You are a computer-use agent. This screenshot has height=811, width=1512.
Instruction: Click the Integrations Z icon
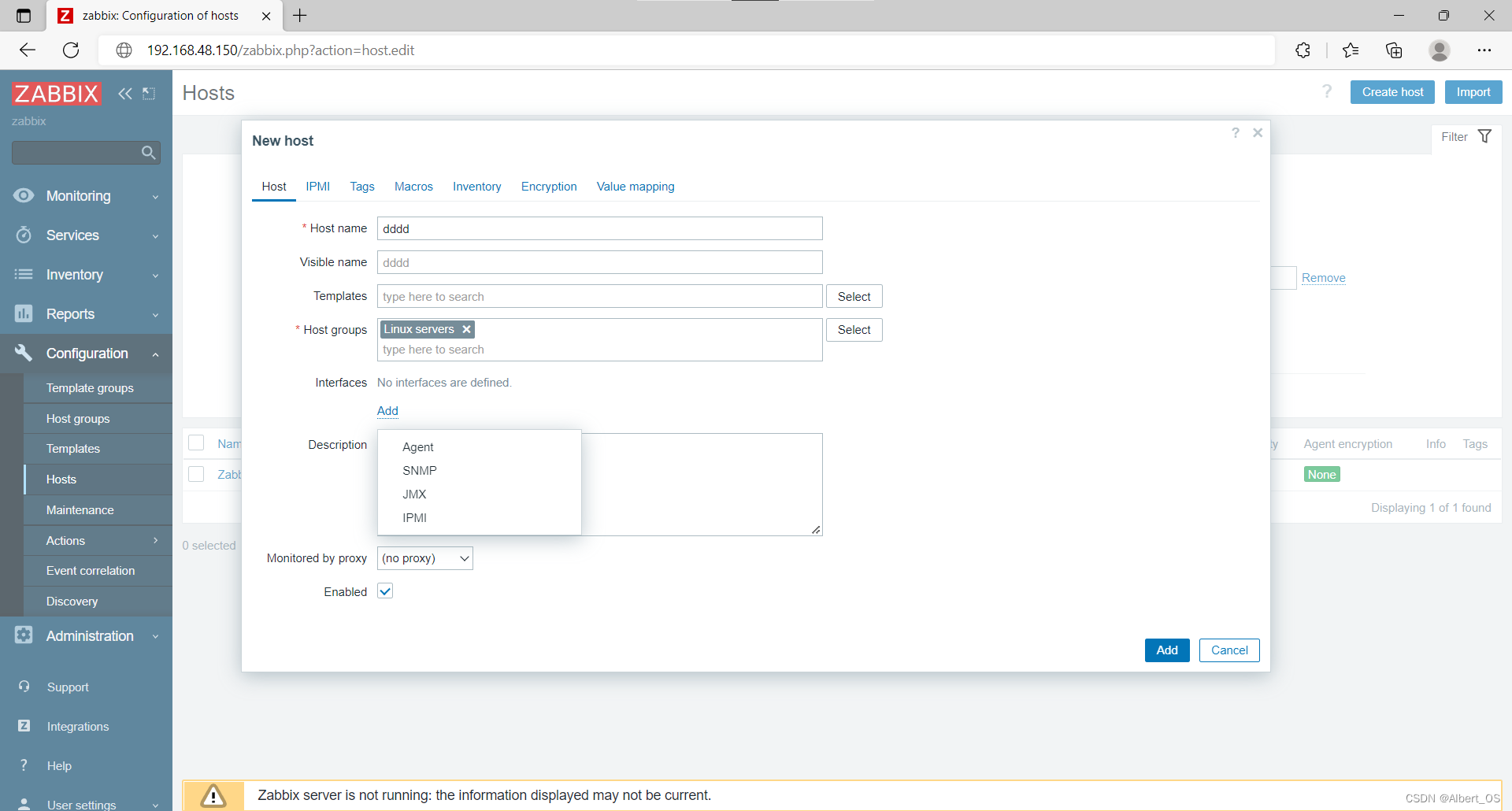(x=24, y=726)
